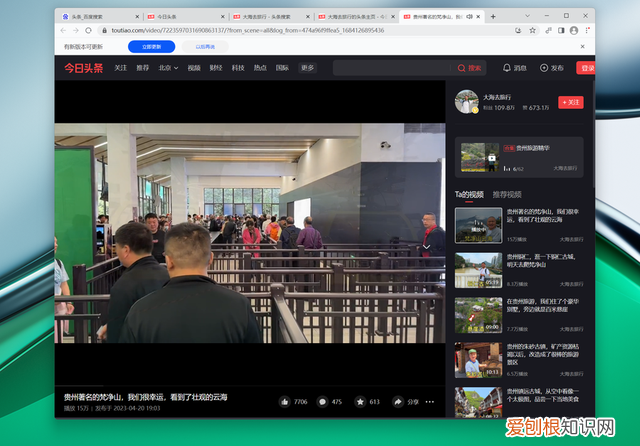The width and height of the screenshot is (640, 446).
Task: Click the 发布 publish plus icon
Action: (551, 68)
